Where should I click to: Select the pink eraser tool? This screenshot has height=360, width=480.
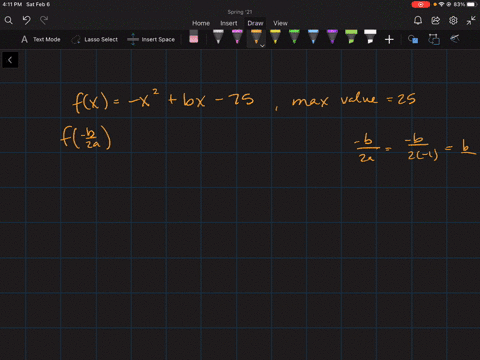(194, 37)
